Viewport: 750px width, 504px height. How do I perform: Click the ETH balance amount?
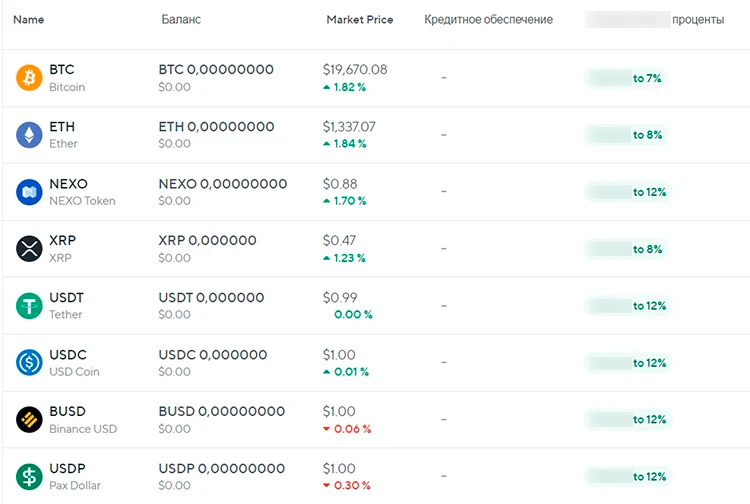tap(216, 127)
